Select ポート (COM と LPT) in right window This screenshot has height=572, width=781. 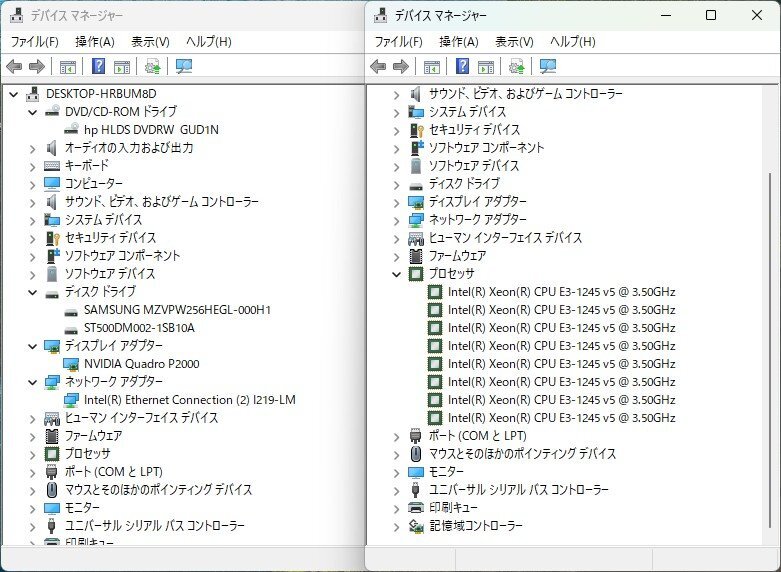coord(477,436)
